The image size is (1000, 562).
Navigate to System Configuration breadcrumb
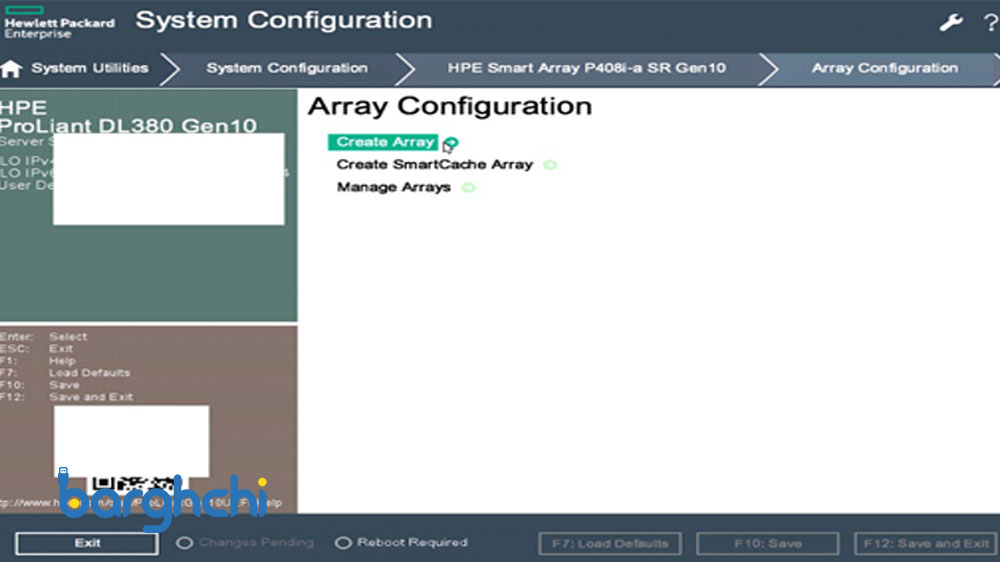click(287, 69)
